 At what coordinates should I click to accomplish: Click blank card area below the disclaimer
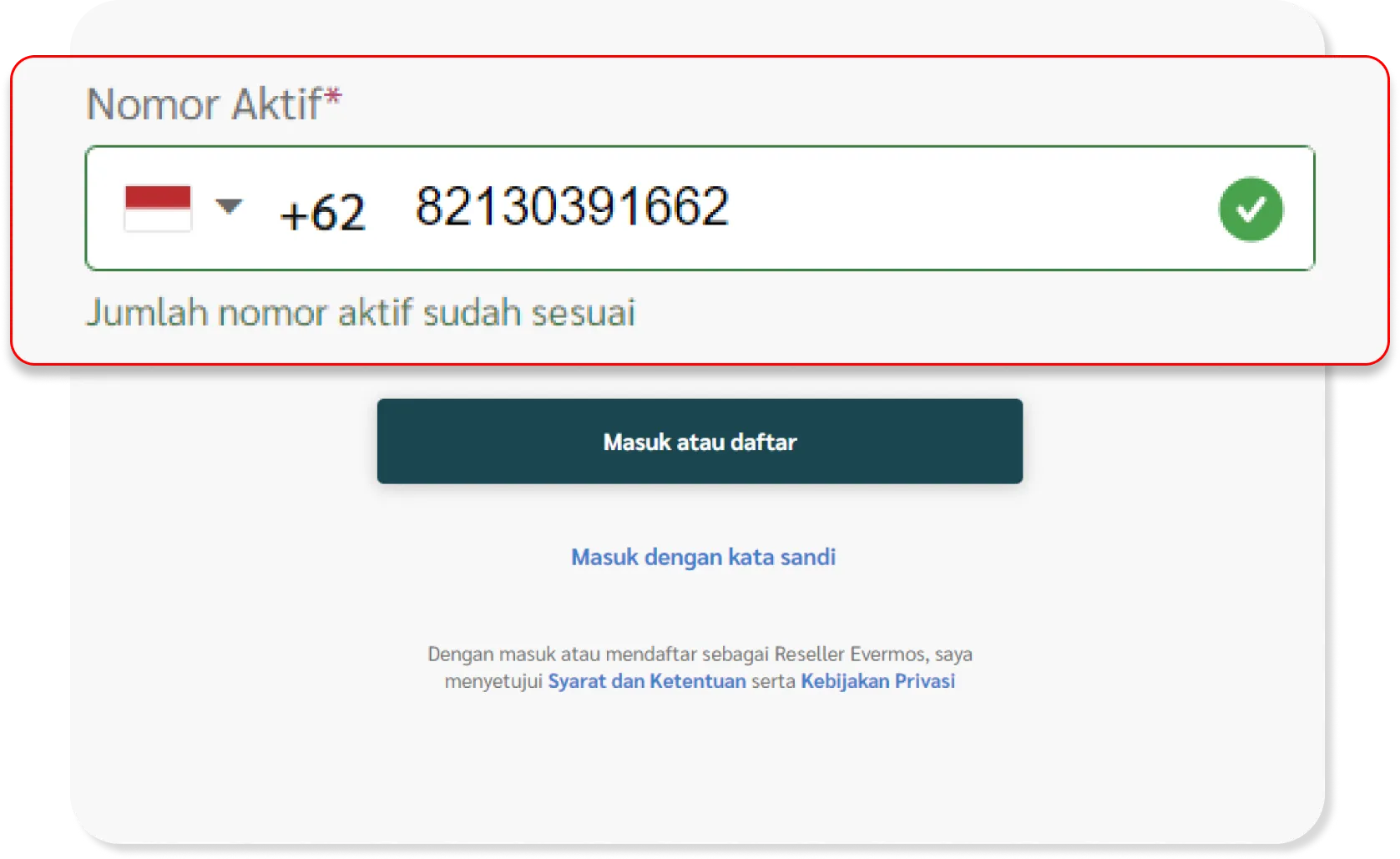pos(700,768)
